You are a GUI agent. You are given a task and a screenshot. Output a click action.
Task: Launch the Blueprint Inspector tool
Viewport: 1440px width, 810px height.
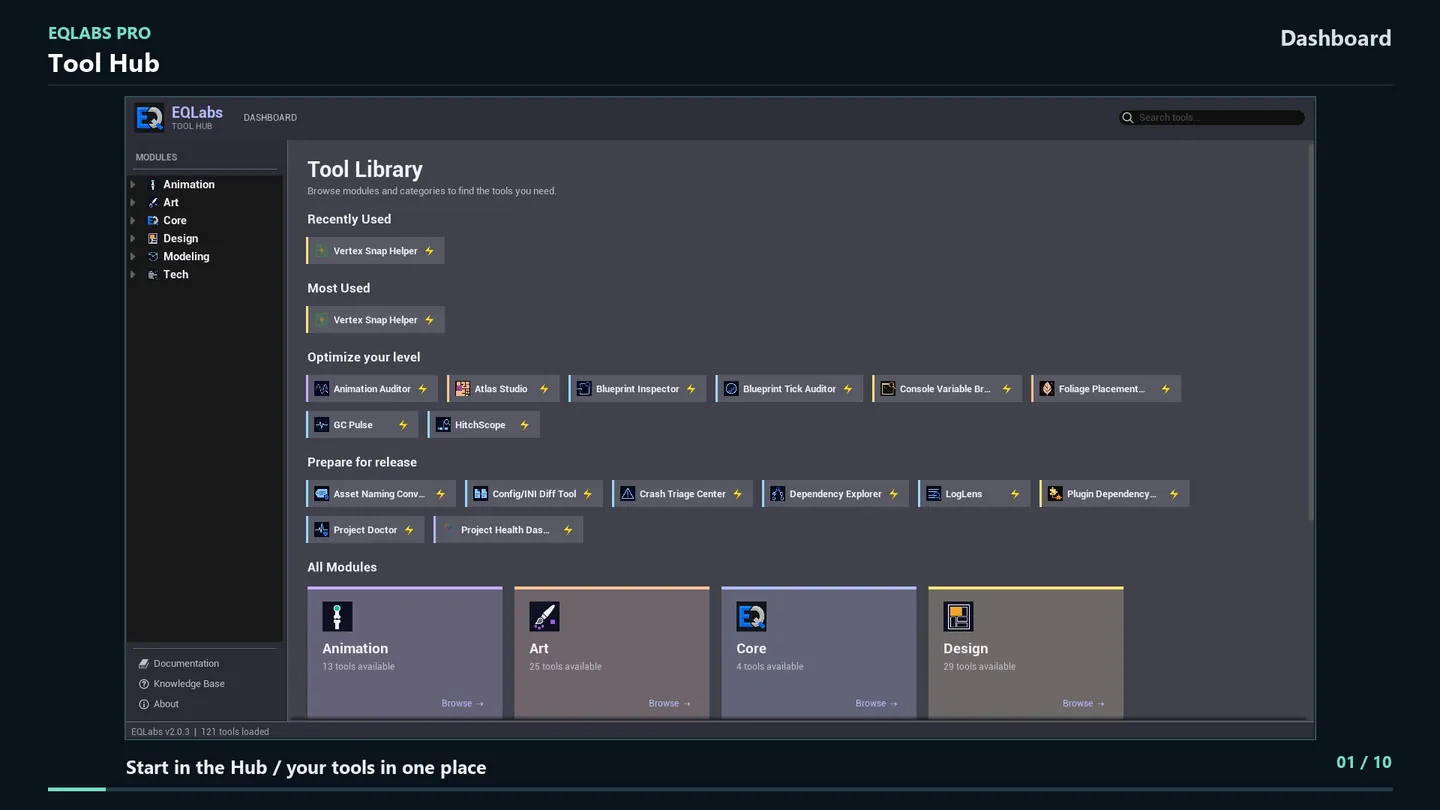tap(637, 389)
